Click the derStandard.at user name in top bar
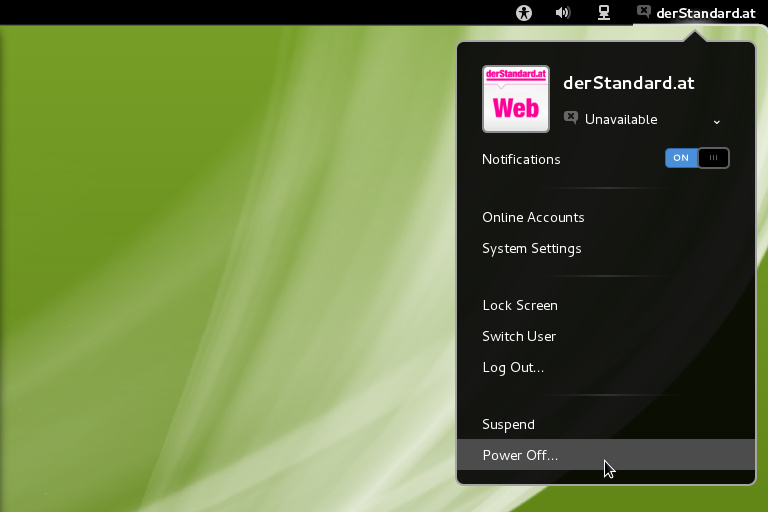Screen dimensions: 768x512 tap(706, 13)
